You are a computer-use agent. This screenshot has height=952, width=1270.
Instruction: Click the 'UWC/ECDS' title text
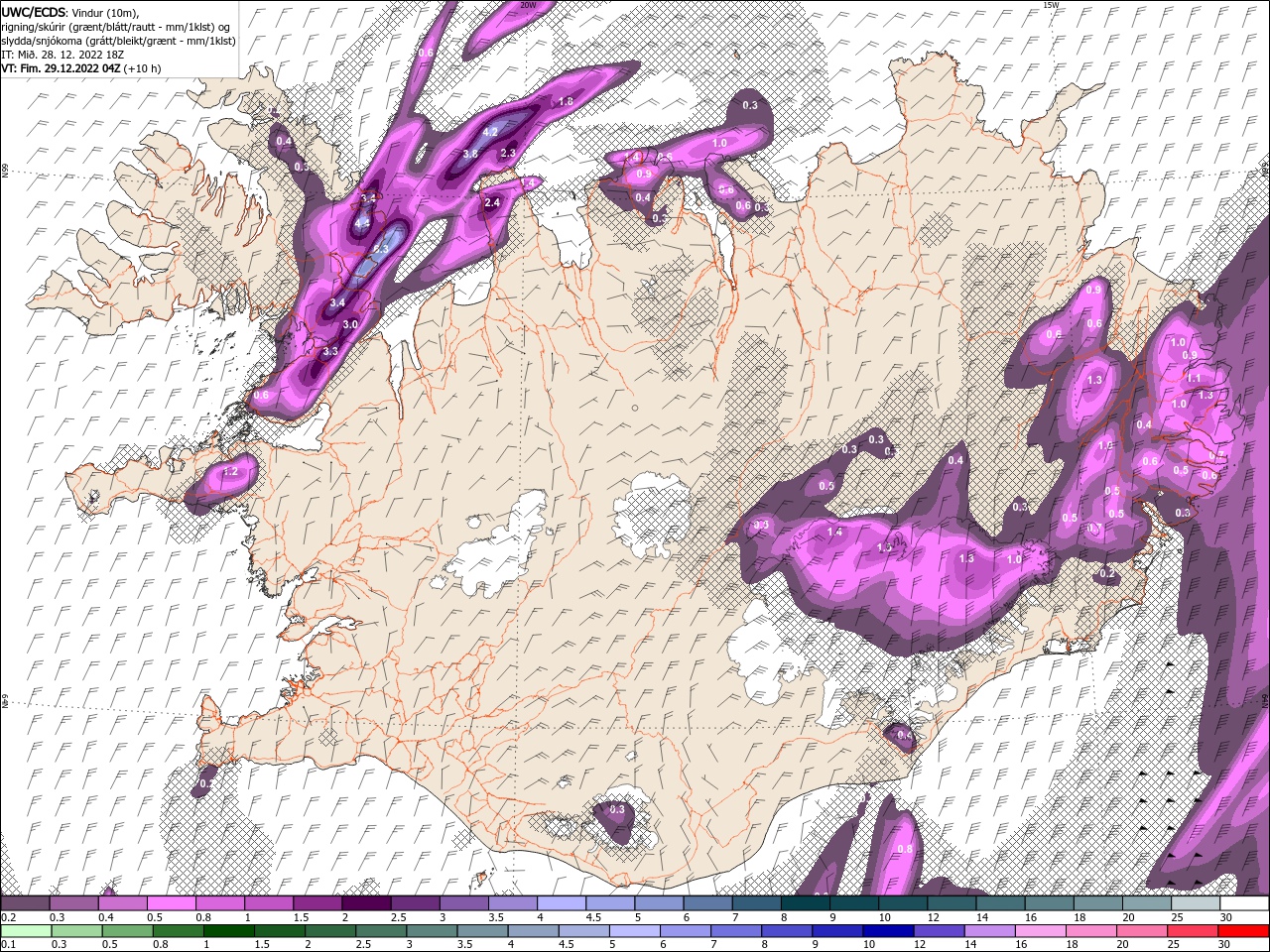[x=35, y=11]
